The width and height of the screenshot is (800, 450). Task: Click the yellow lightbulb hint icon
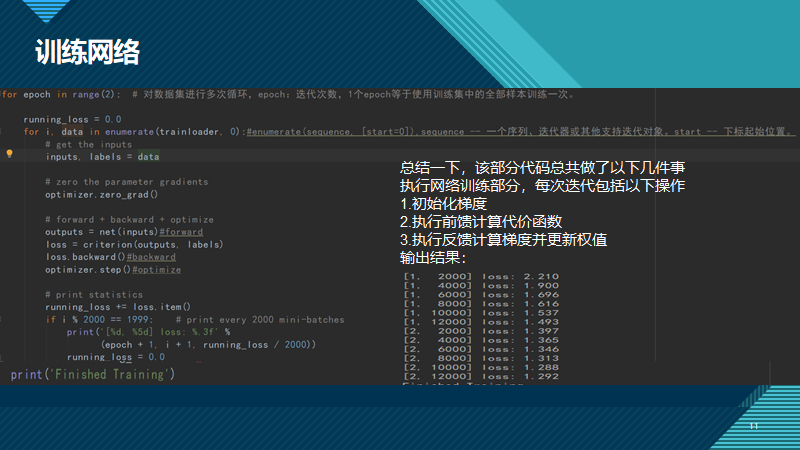pos(9,153)
